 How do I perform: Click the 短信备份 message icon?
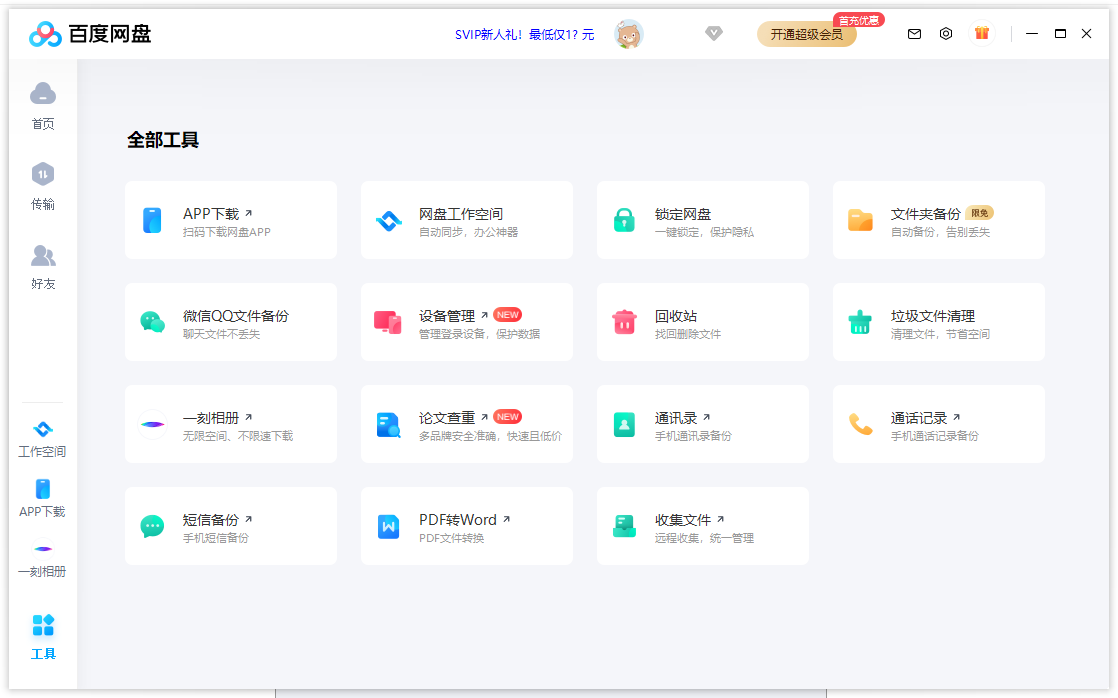coord(153,527)
